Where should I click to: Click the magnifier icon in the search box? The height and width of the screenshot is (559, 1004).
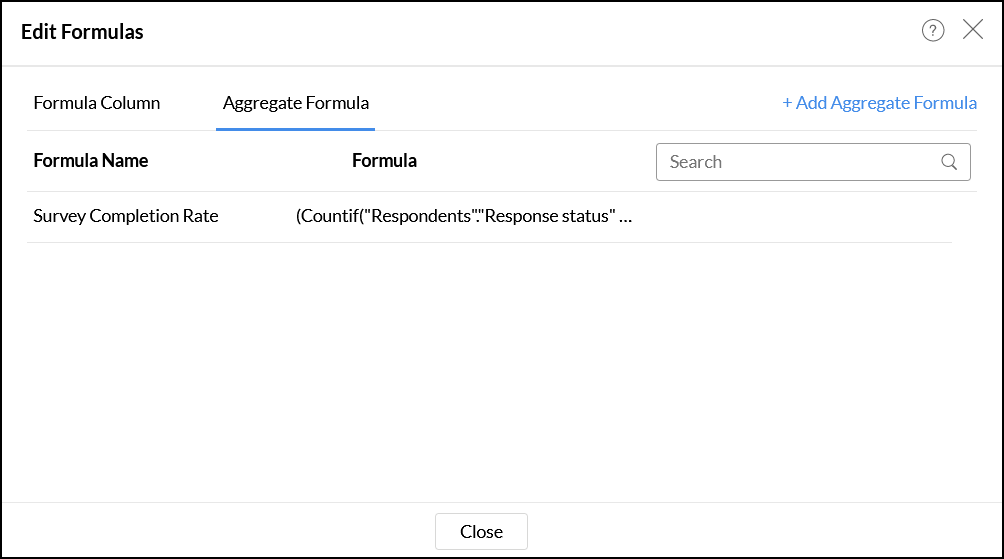[x=949, y=162]
